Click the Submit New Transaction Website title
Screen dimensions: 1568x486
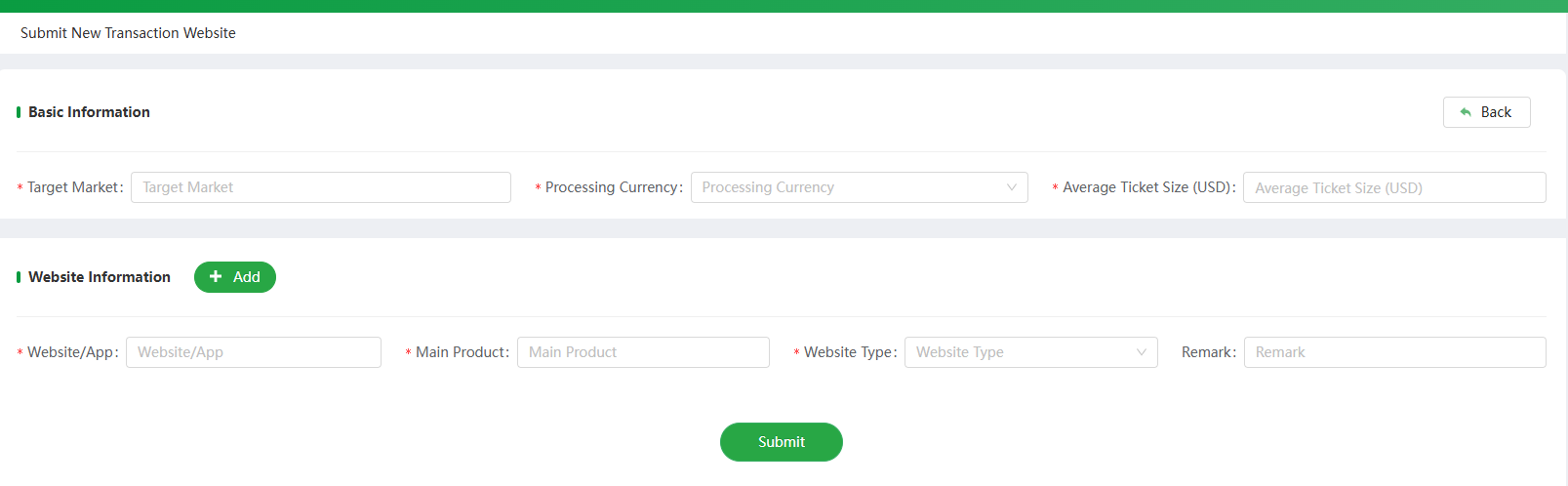click(128, 33)
